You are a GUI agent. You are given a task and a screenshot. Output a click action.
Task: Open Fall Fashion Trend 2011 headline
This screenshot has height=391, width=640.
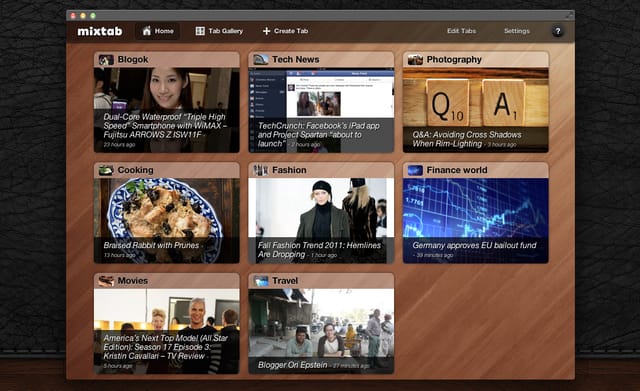tap(319, 250)
